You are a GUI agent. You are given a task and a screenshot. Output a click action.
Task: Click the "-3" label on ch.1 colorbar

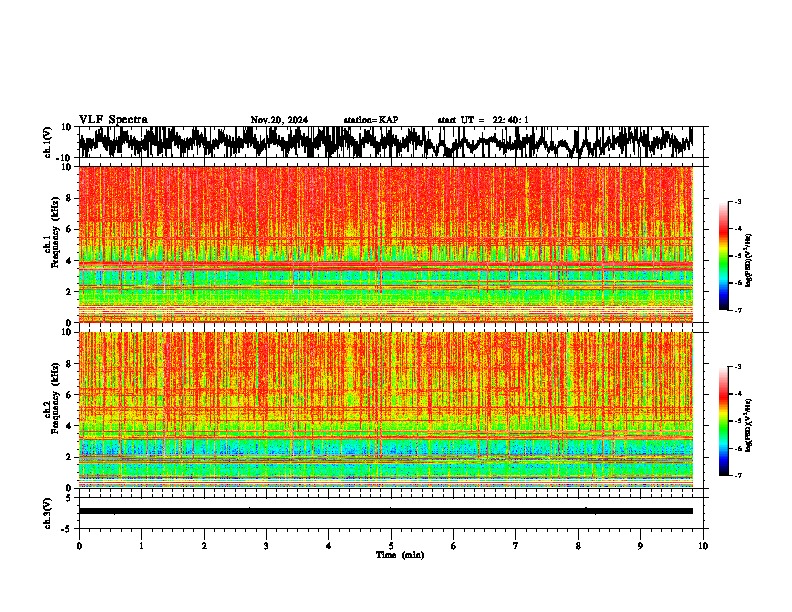click(738, 202)
